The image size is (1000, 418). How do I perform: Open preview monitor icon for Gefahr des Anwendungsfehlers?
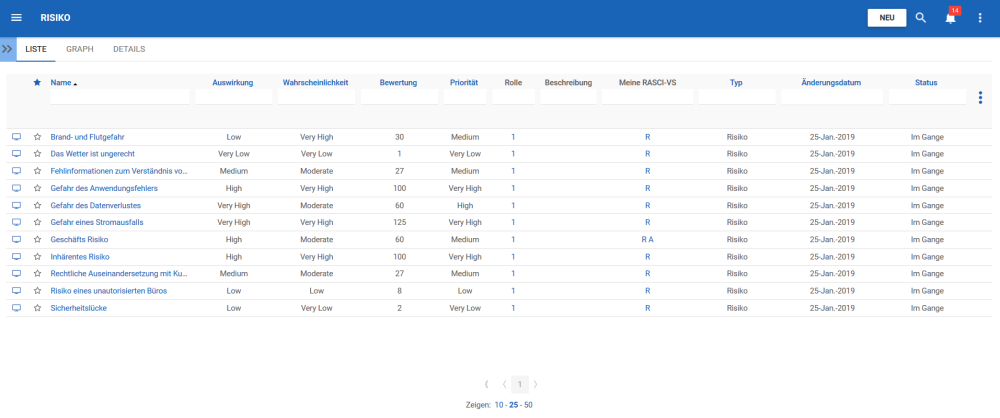(17, 188)
